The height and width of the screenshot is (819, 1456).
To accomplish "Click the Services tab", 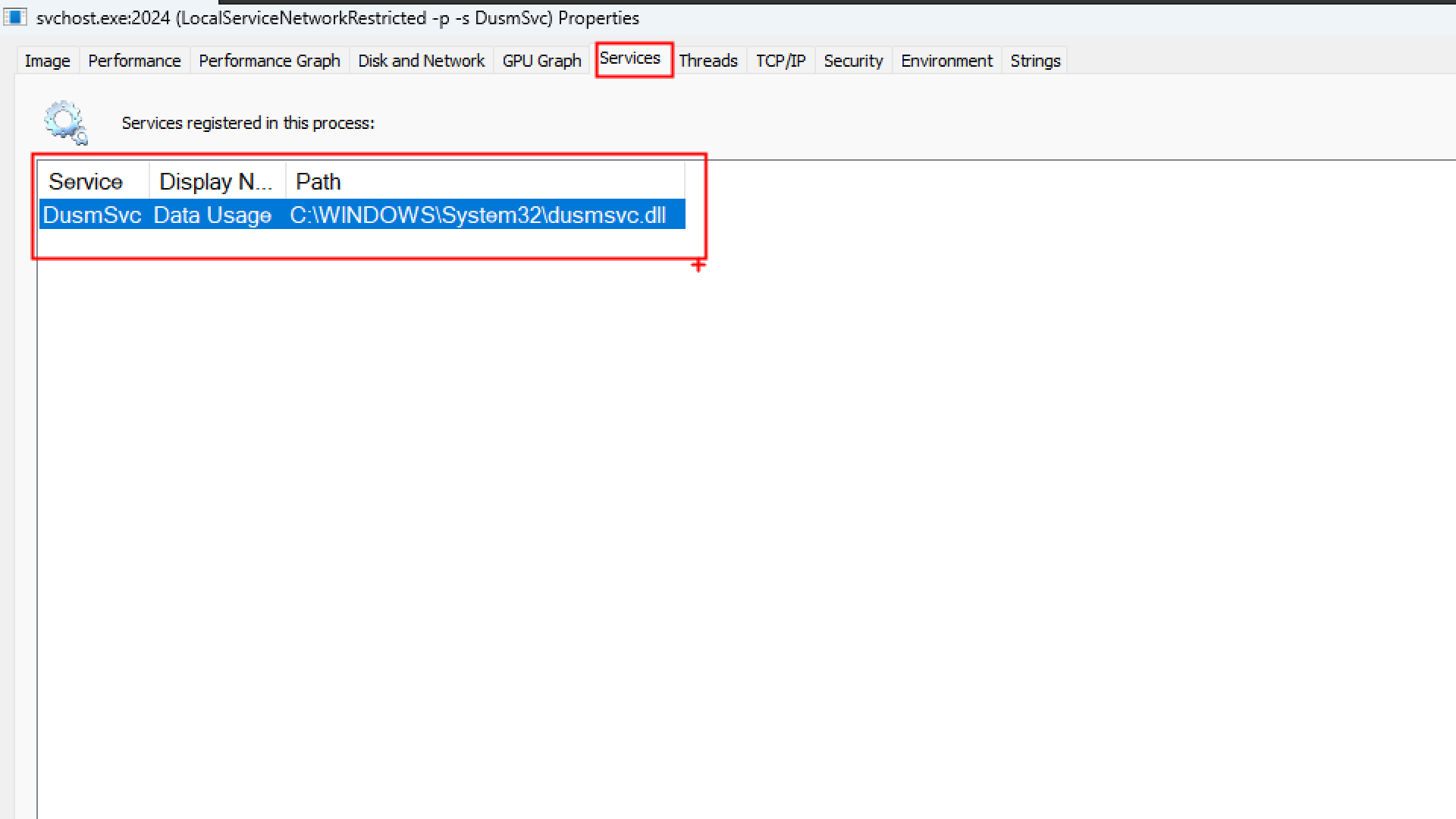I will click(x=630, y=58).
